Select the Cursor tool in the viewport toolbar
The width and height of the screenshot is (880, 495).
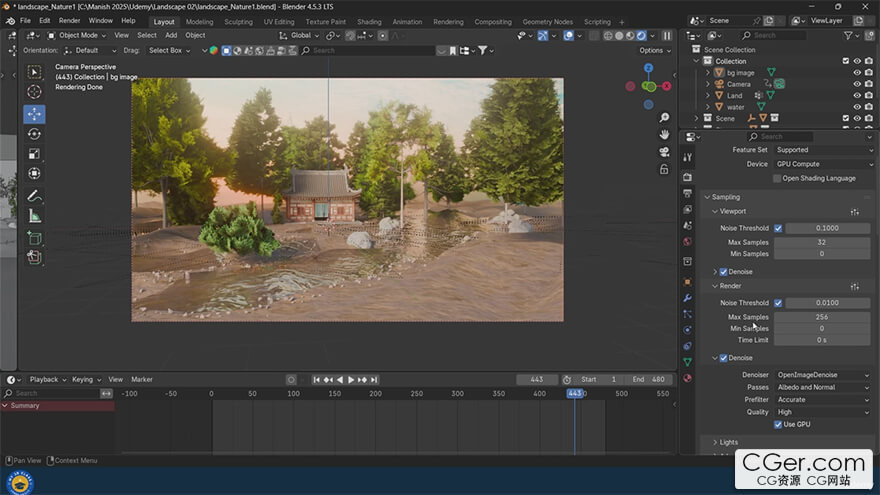[x=34, y=92]
